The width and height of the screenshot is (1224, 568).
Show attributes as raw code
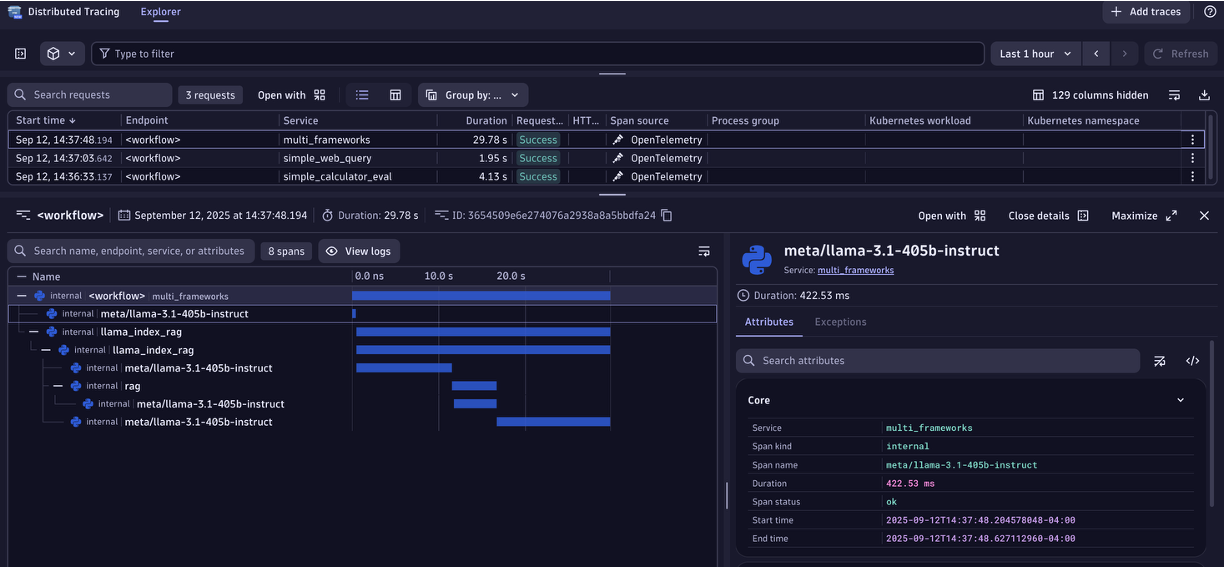tap(1192, 361)
